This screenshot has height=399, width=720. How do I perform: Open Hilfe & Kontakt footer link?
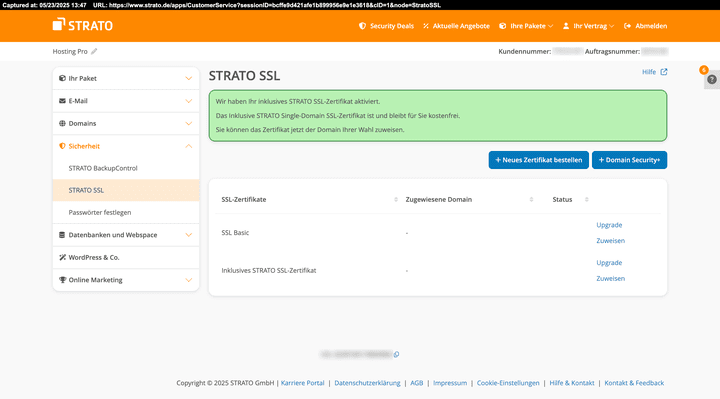pos(572,383)
